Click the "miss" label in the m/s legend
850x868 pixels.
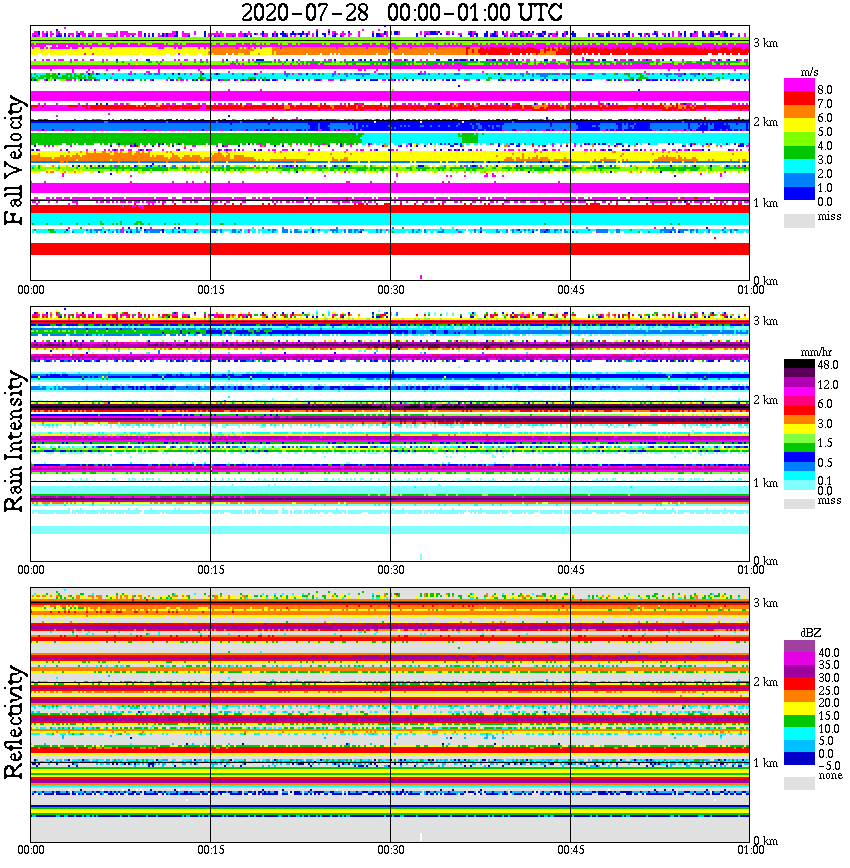(829, 216)
